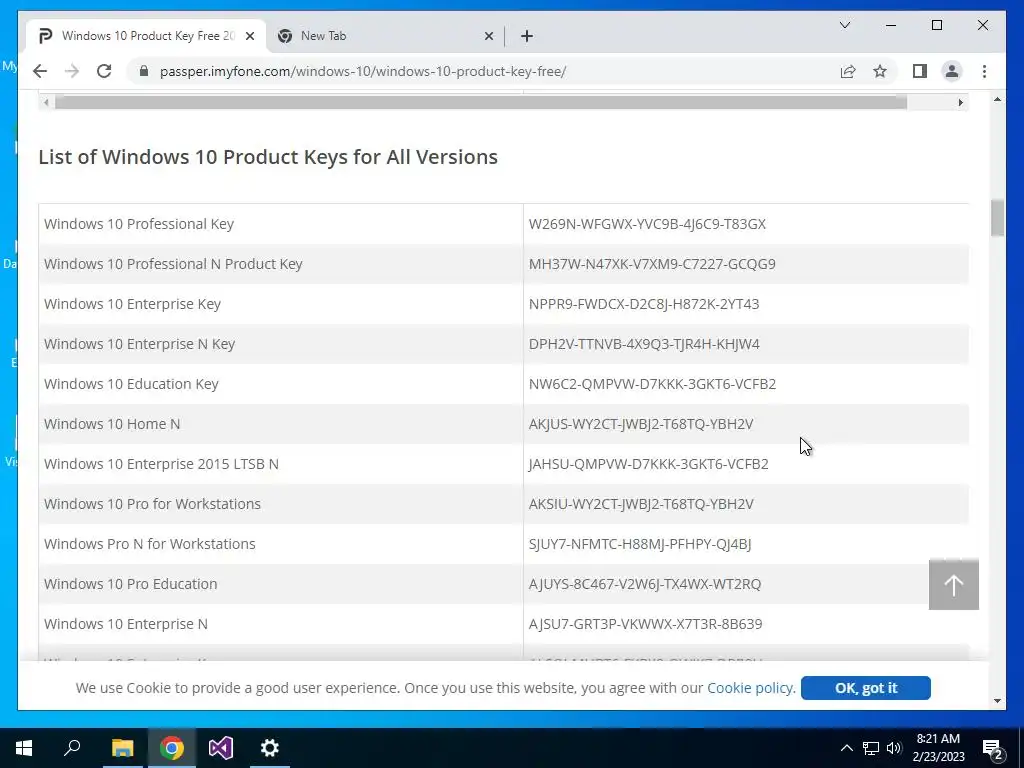Click the vertical page scrollbar thumb

pyautogui.click(x=997, y=217)
